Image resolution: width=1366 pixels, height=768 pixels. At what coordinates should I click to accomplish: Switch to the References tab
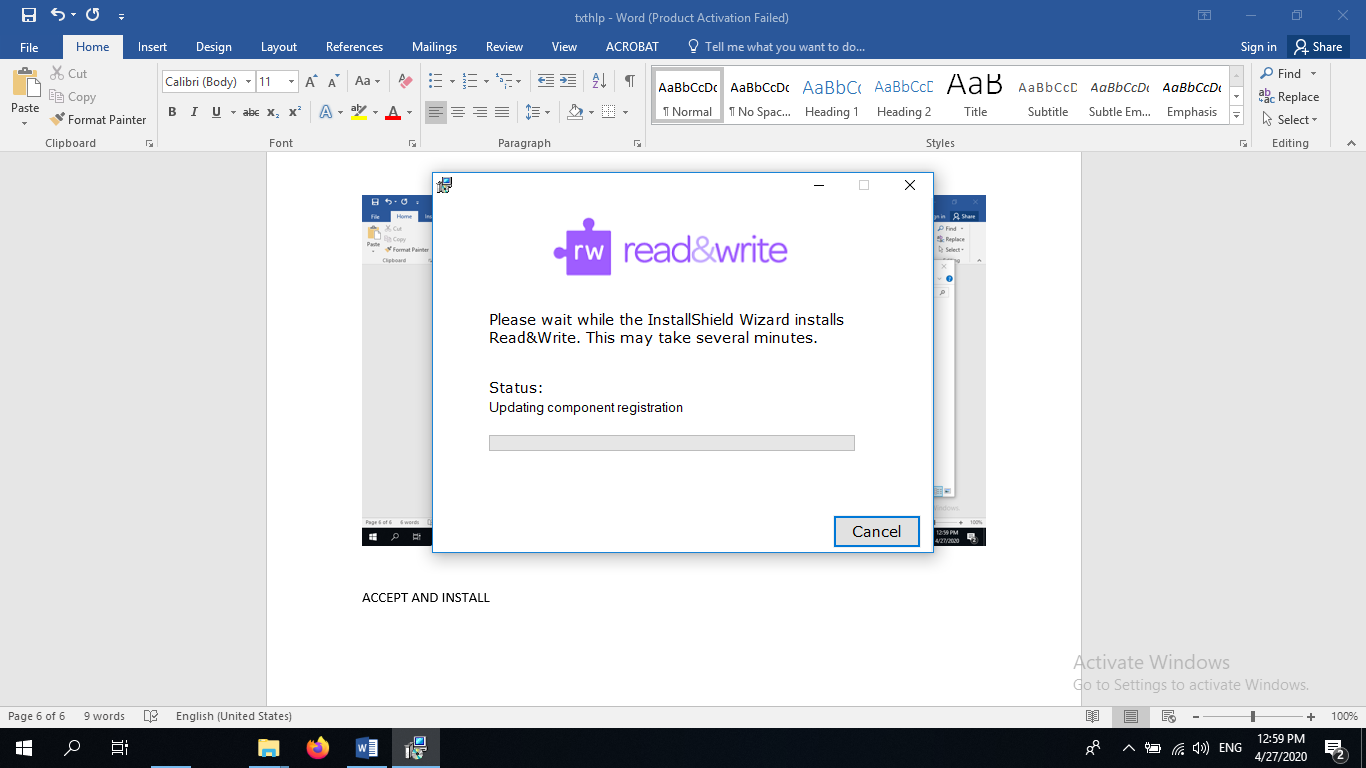click(x=354, y=47)
